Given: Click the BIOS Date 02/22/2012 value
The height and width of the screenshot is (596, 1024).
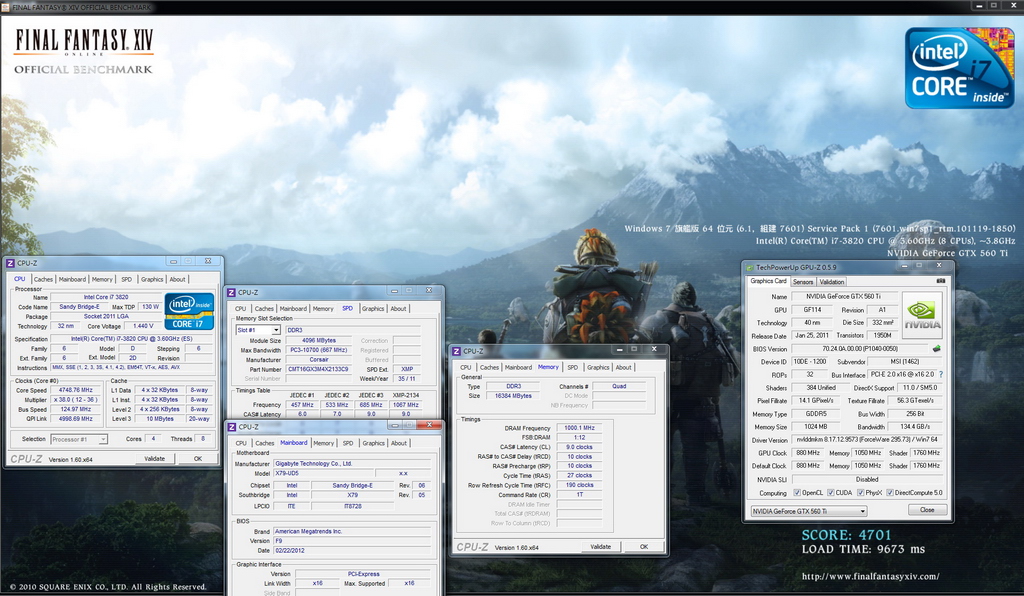Looking at the screenshot, I should [x=352, y=550].
